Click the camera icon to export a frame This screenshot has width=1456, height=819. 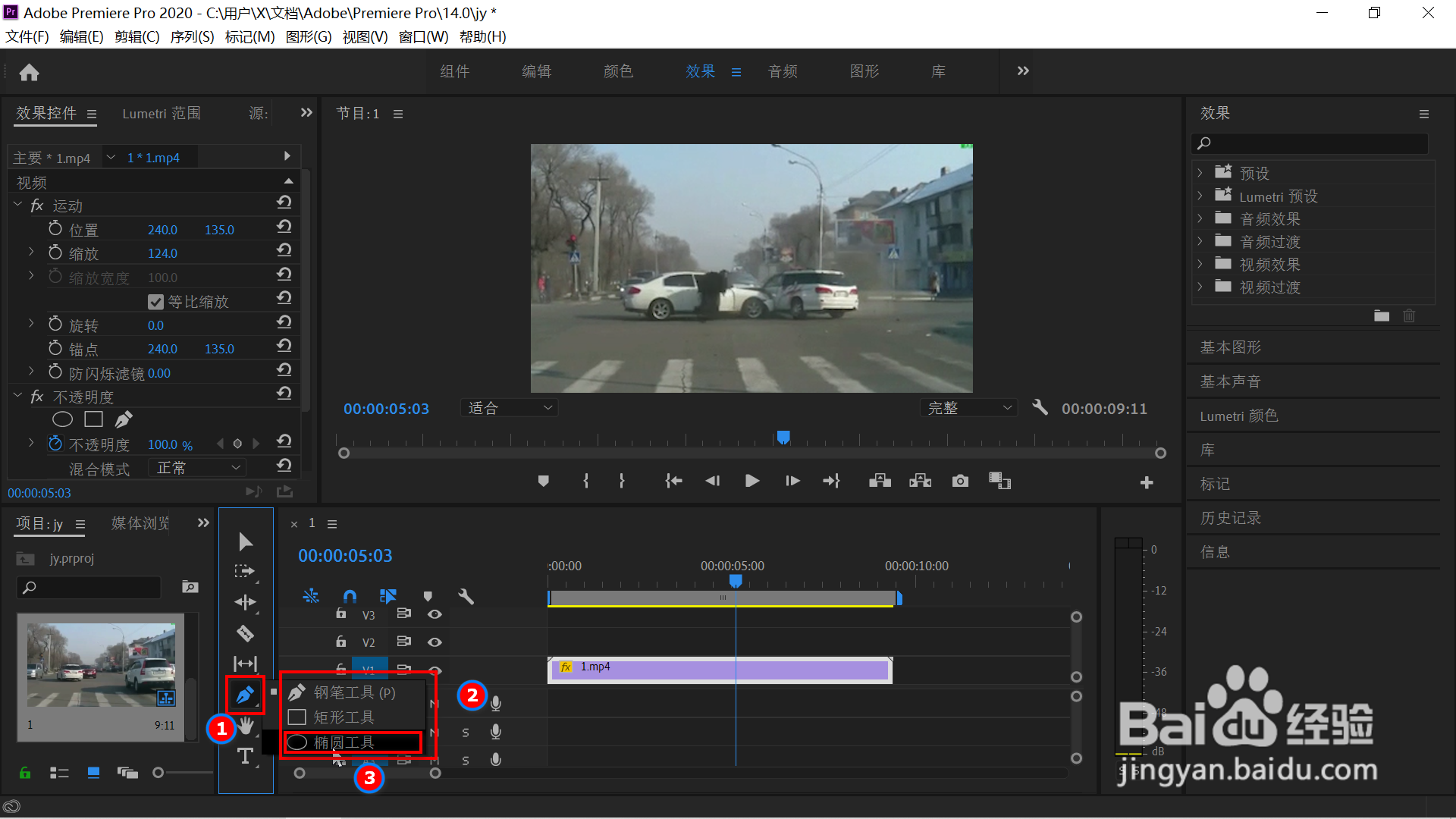959,480
